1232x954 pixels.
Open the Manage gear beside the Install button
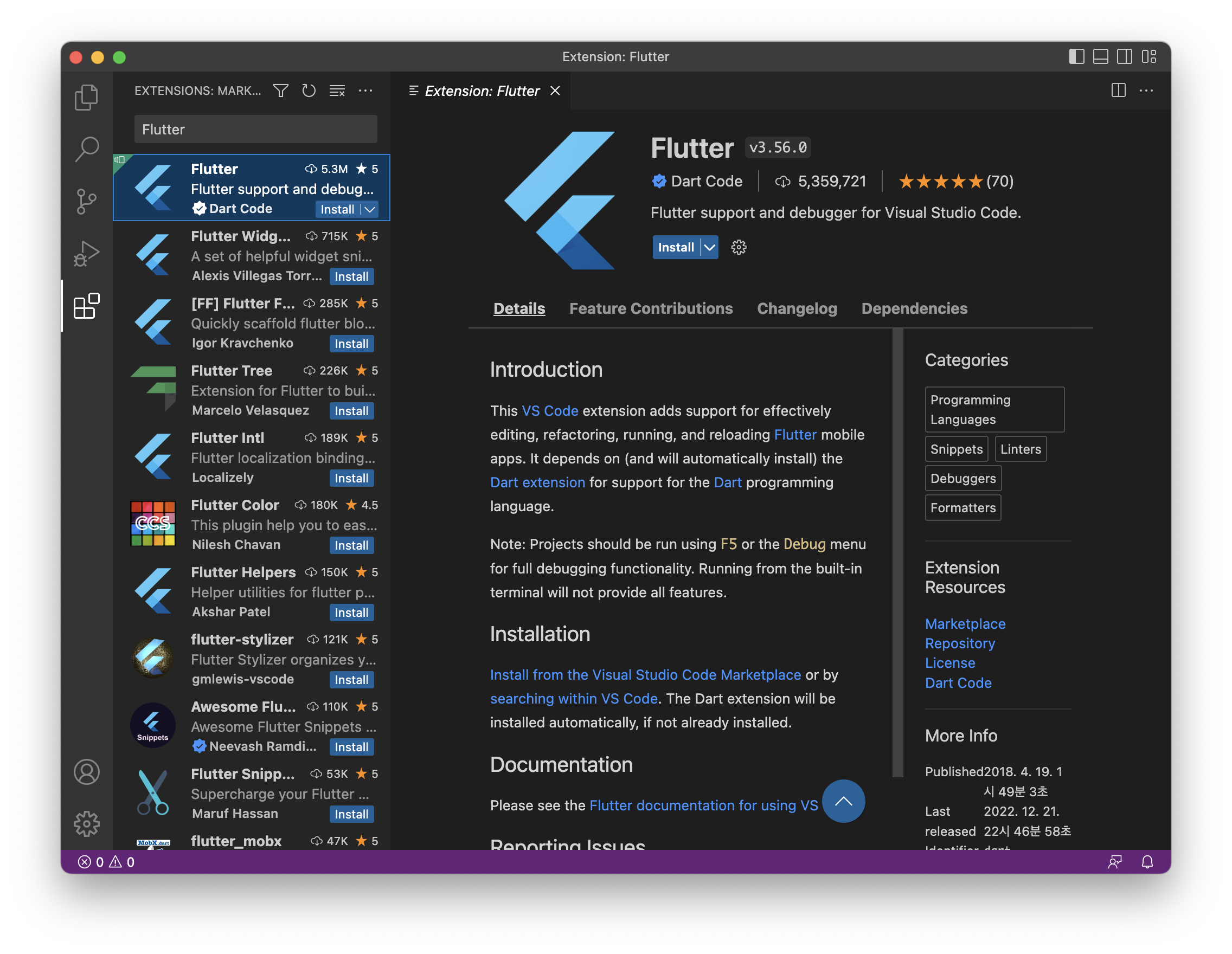(x=739, y=248)
